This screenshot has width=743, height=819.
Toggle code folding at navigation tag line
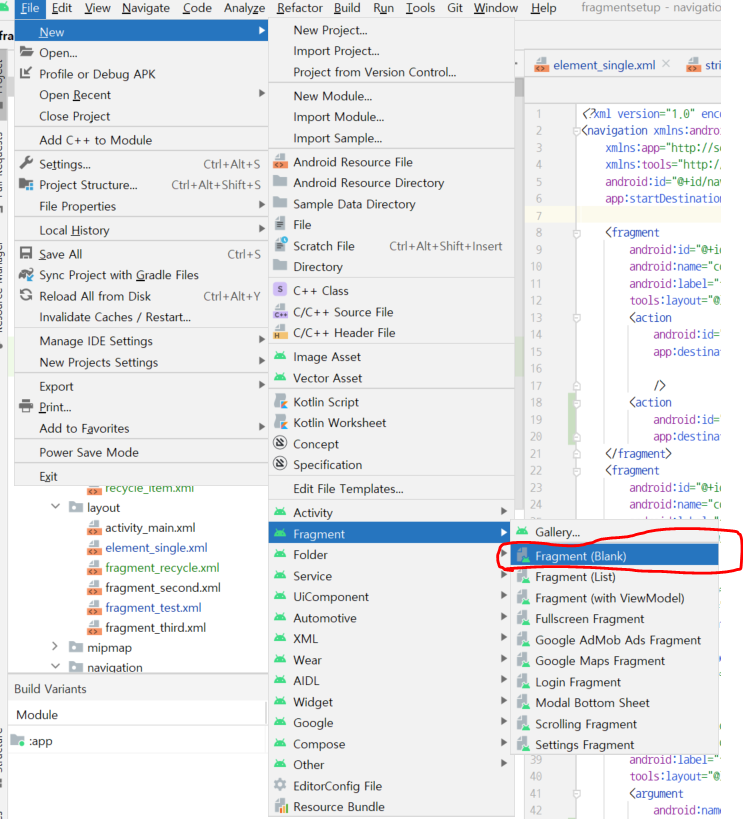576,131
